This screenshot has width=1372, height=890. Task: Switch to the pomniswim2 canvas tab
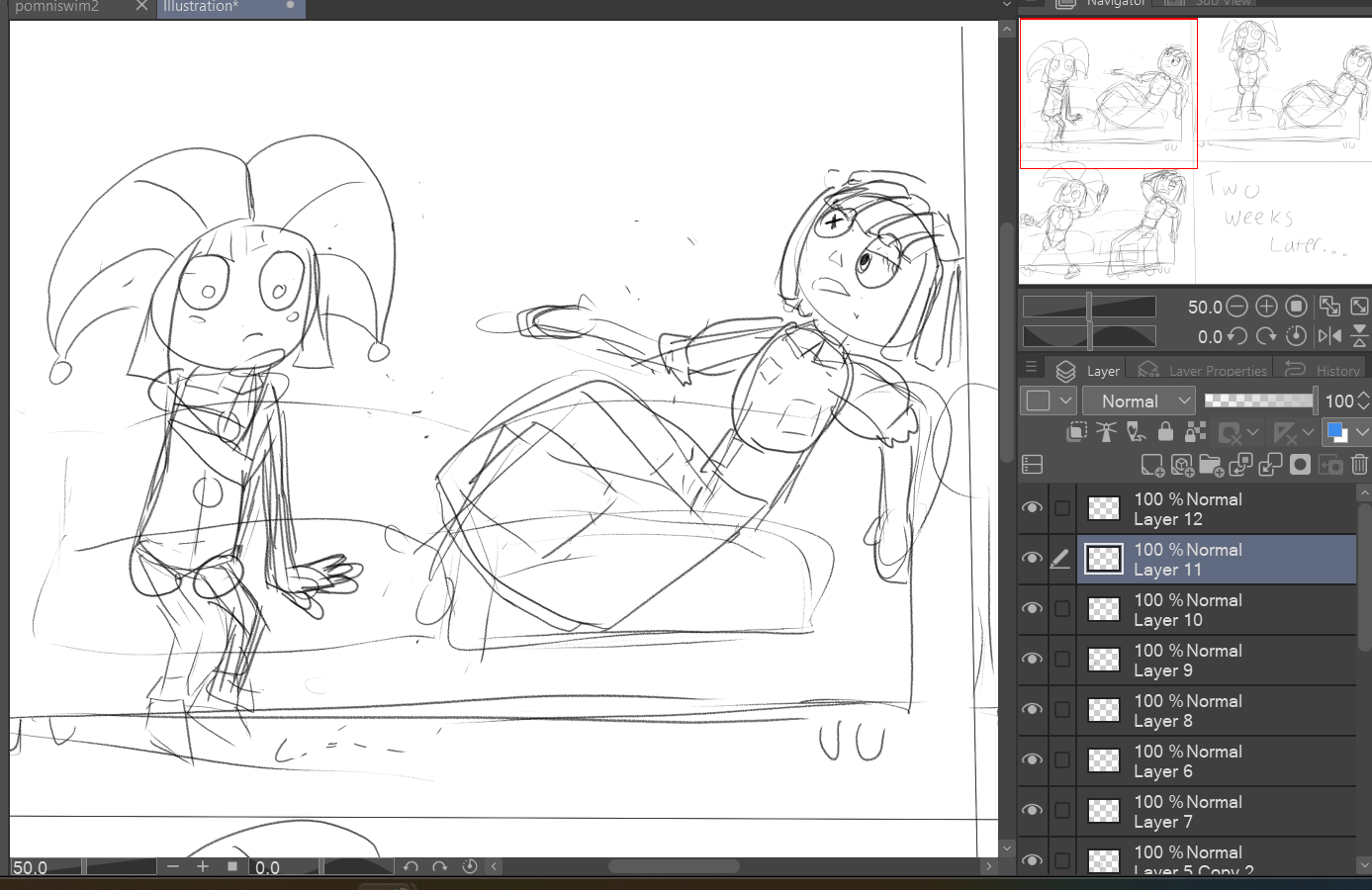coord(57,7)
